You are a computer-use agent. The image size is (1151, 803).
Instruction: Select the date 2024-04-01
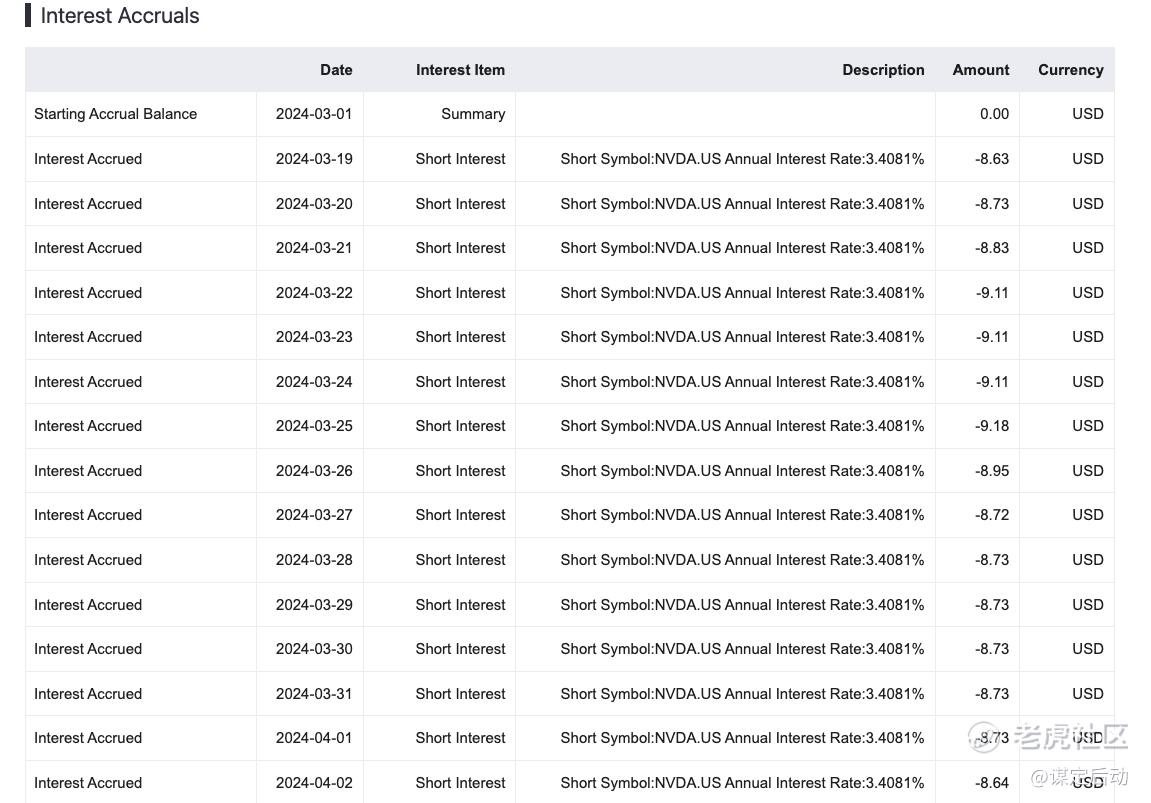tap(314, 738)
